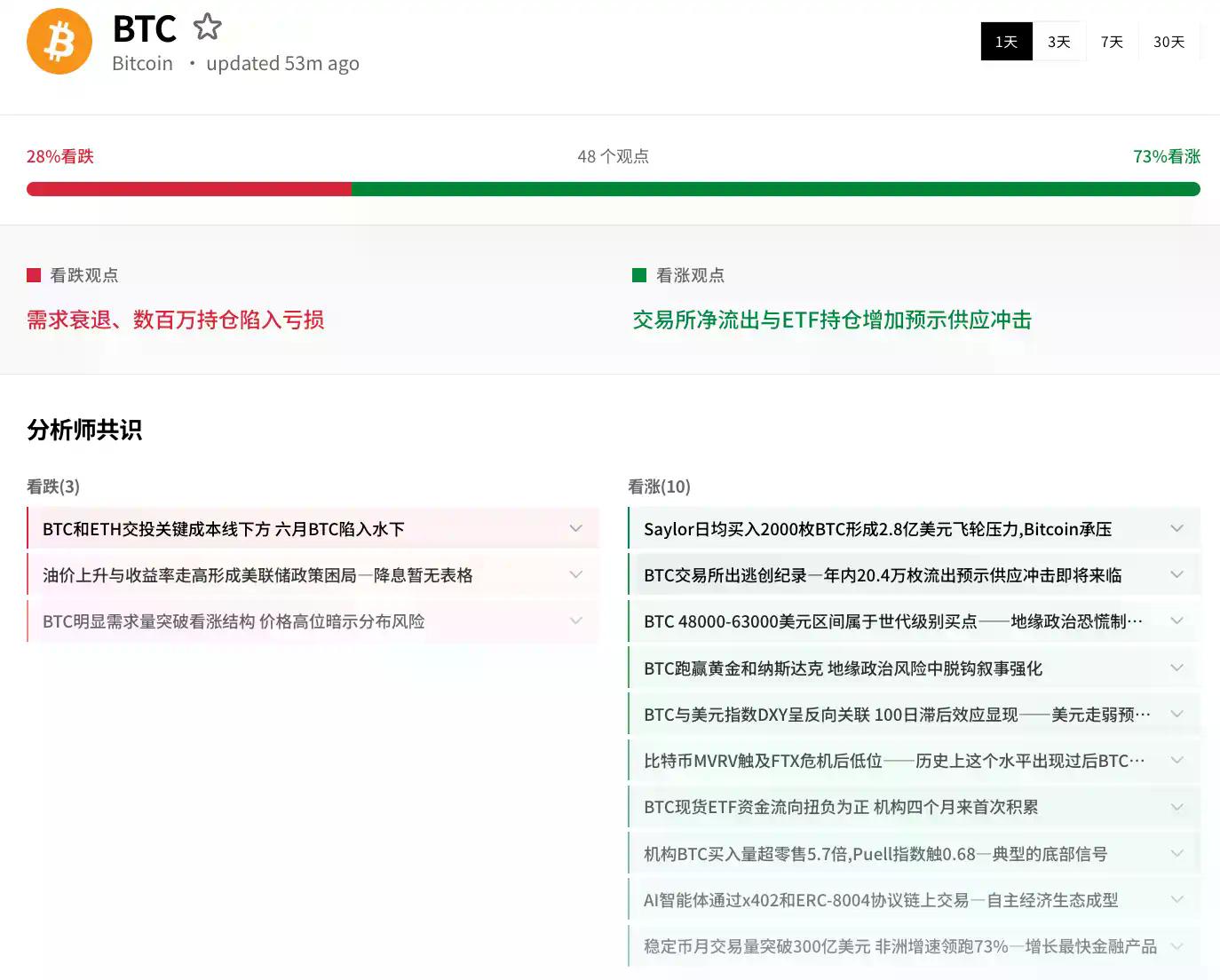This screenshot has height=980, width=1220.
Task: Click the Bitcoin circular logo icon
Action: tap(59, 41)
